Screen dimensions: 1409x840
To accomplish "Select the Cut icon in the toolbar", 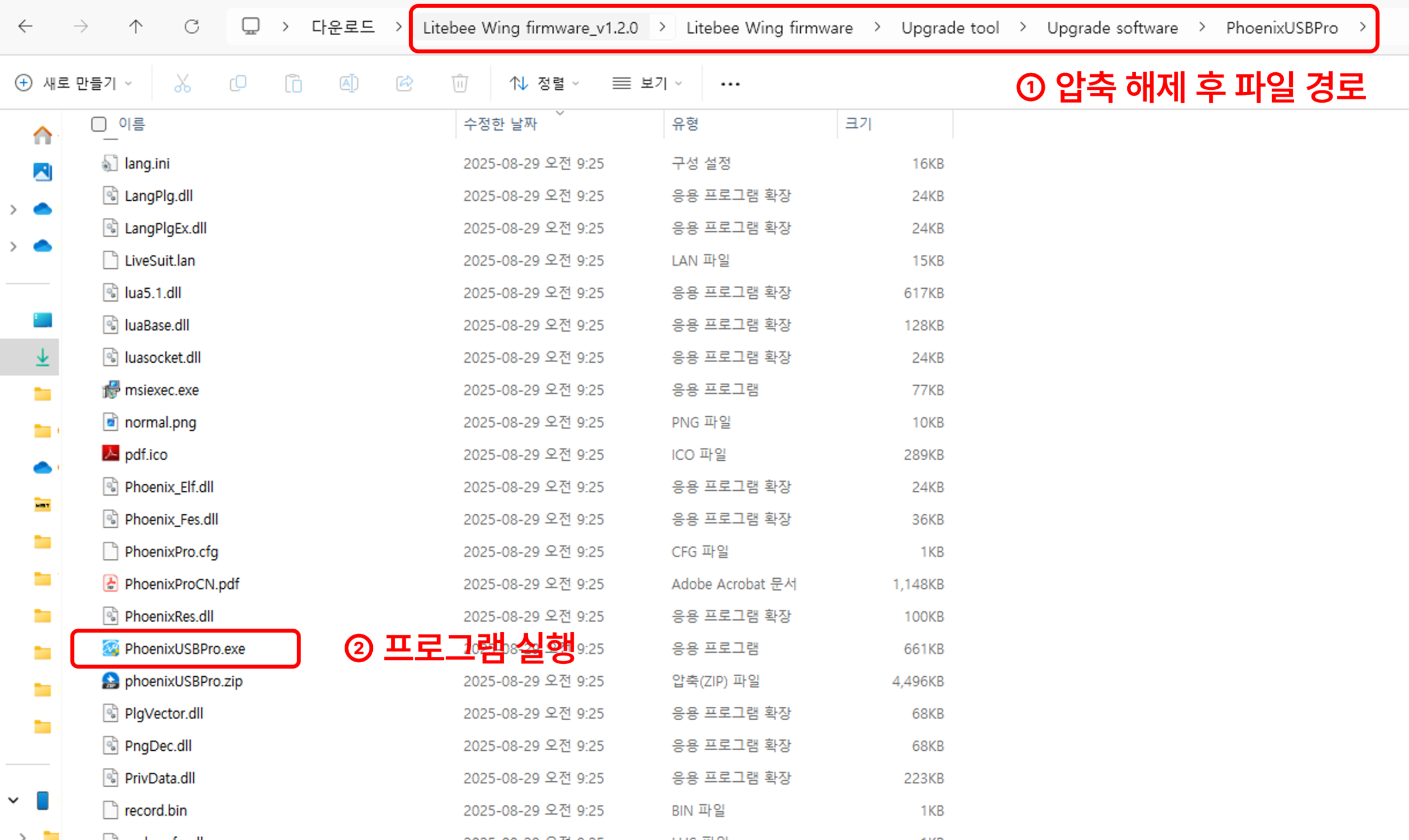I will click(183, 83).
